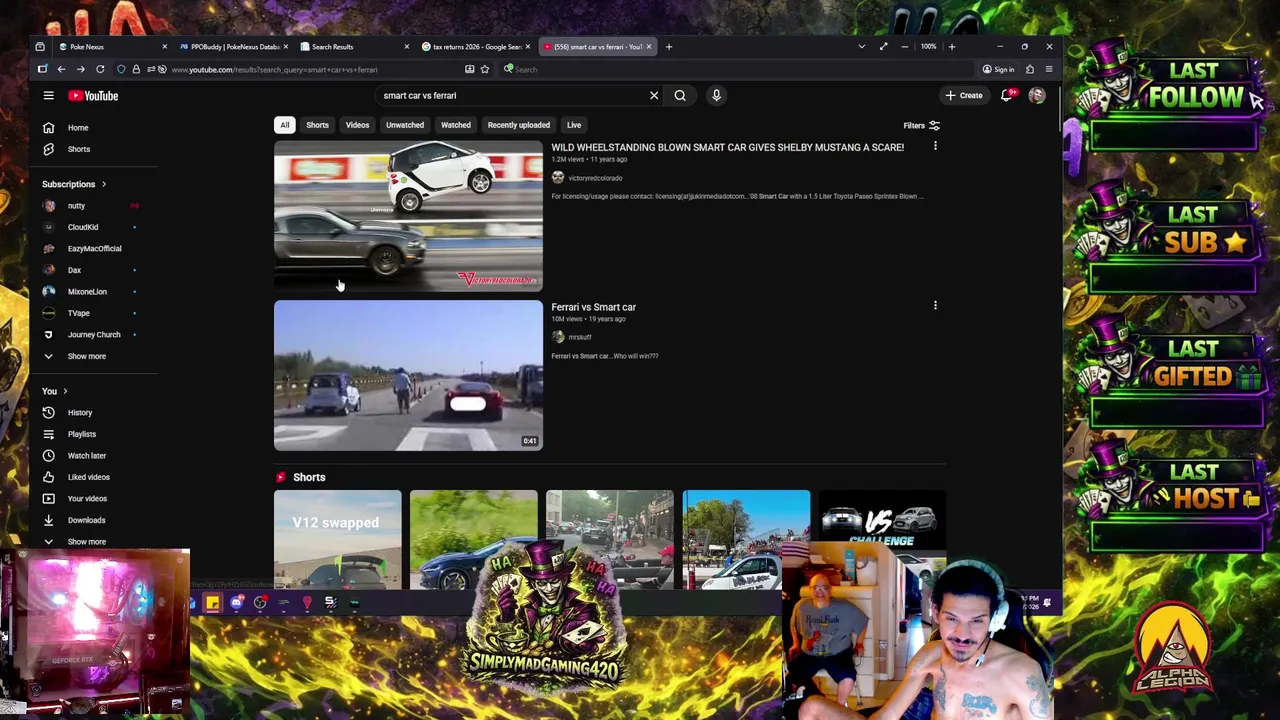Open the victoryredcolorado channel link
1280x720 pixels.
(595, 178)
